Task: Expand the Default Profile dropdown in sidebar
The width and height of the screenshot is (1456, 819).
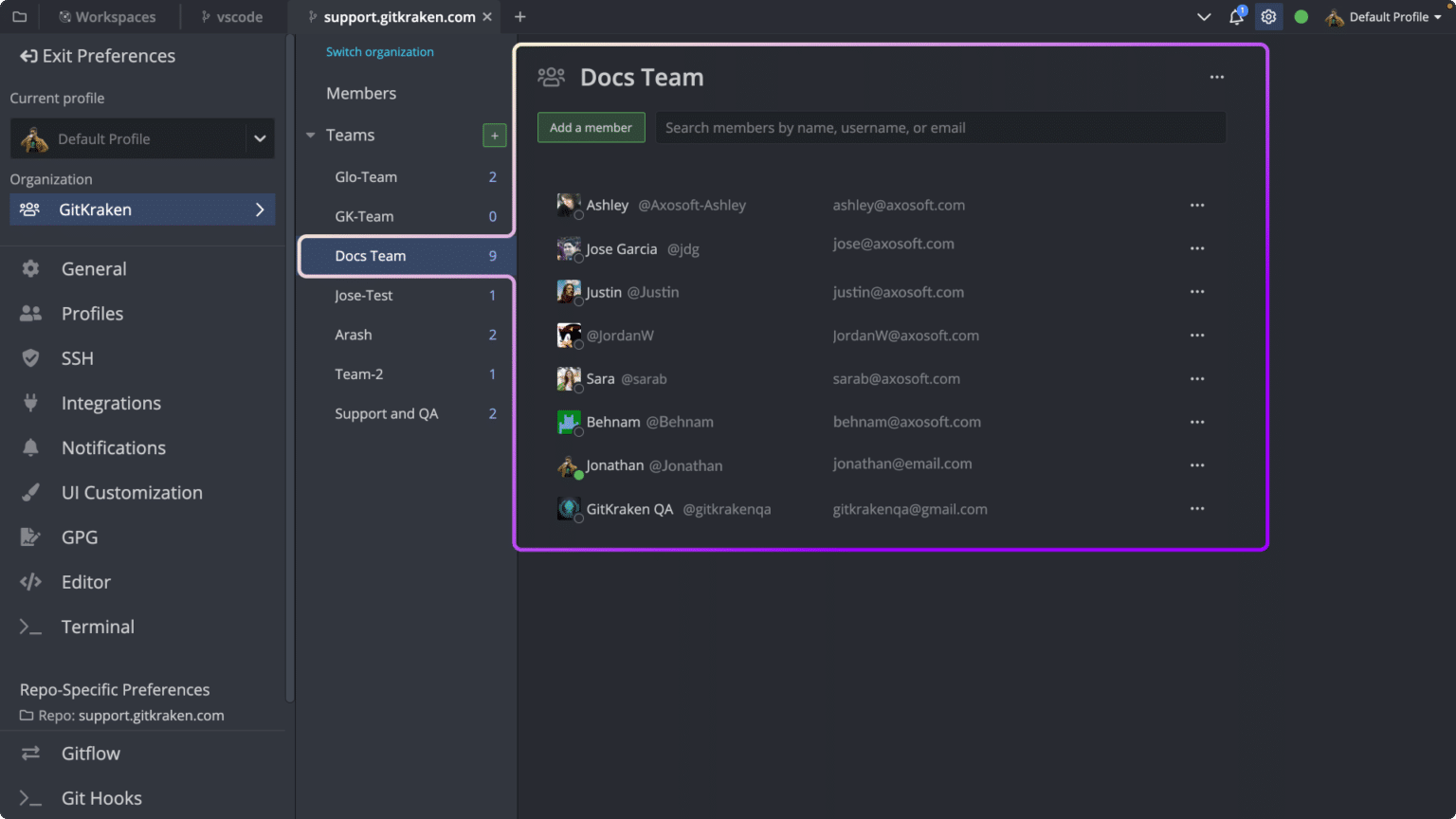Action: pos(259,138)
